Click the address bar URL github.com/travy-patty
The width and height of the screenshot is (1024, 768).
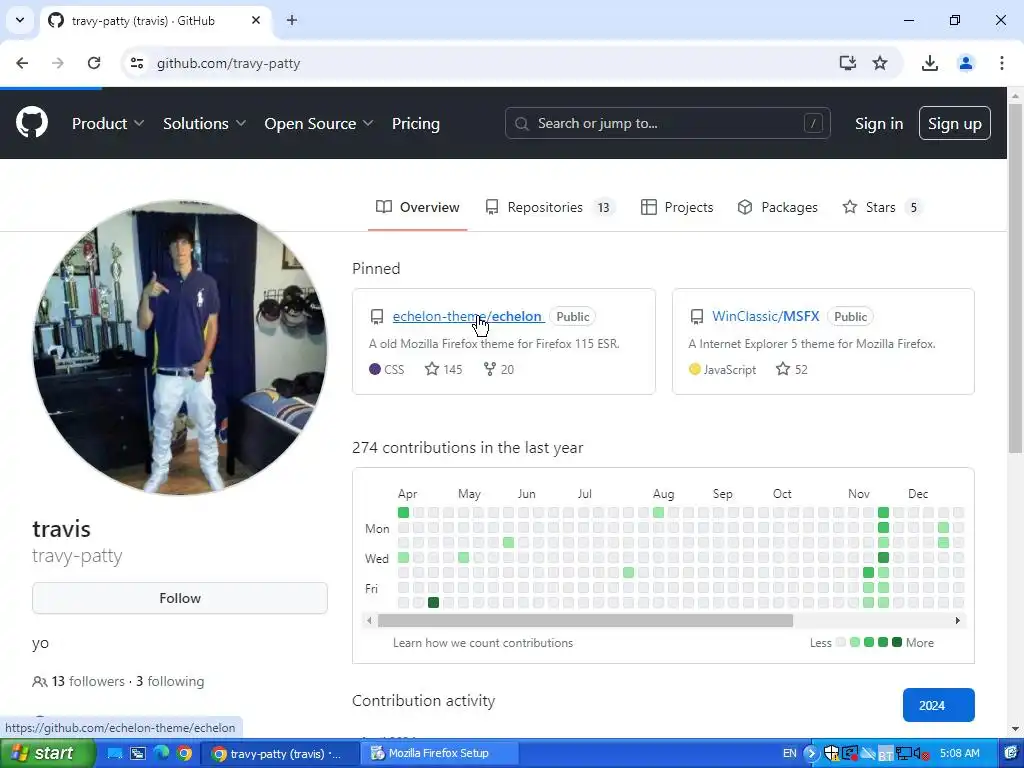pos(229,63)
